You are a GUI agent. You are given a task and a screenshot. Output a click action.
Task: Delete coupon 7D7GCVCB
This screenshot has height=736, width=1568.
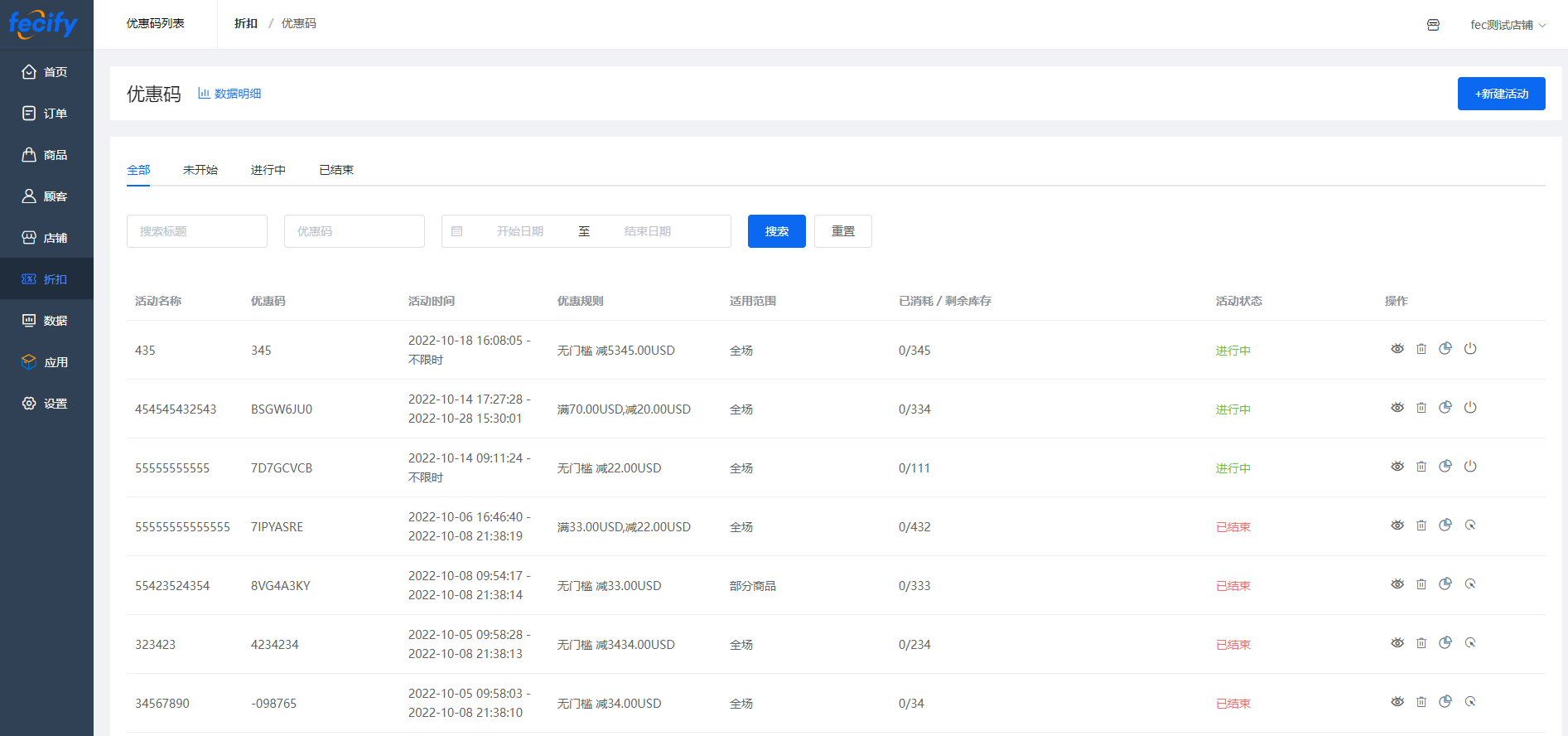pyautogui.click(x=1421, y=467)
